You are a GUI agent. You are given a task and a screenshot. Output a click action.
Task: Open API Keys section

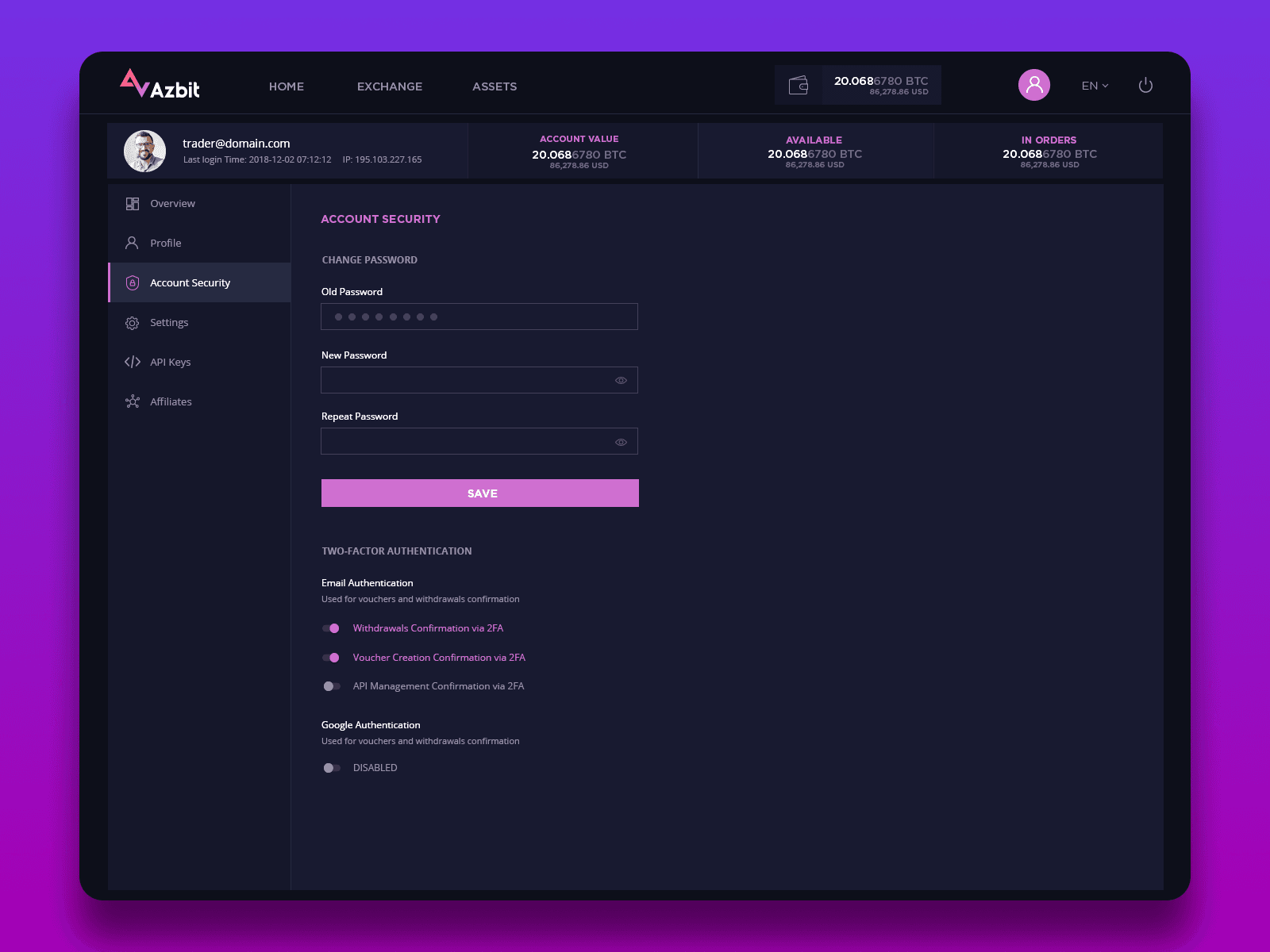170,363
